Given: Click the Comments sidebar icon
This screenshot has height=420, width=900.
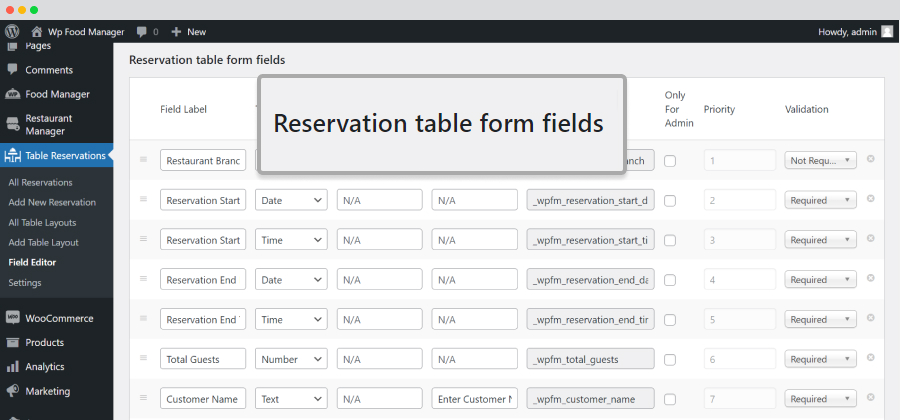Looking at the screenshot, I should tap(12, 69).
